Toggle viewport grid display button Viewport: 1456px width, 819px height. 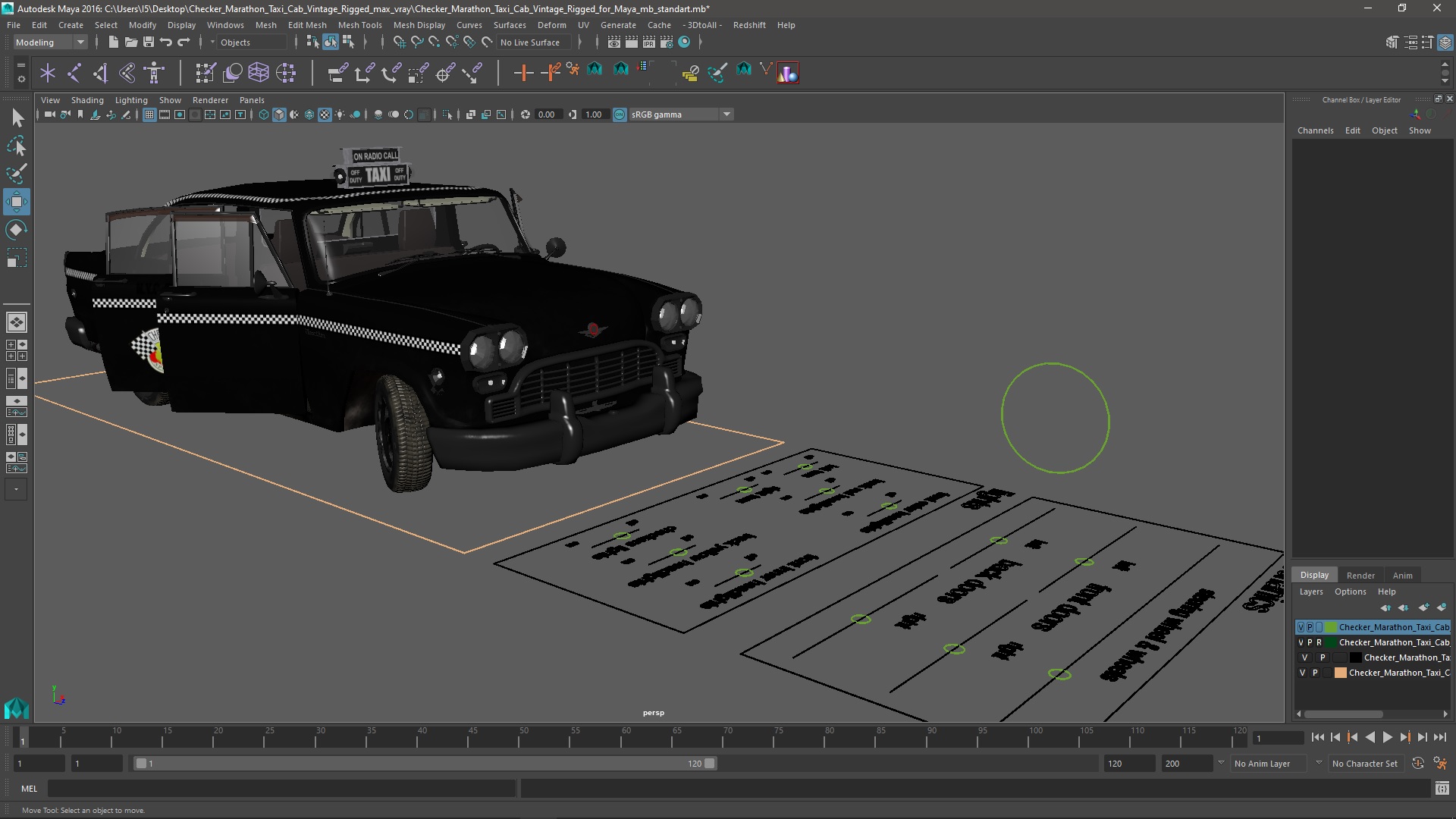pyautogui.click(x=149, y=115)
